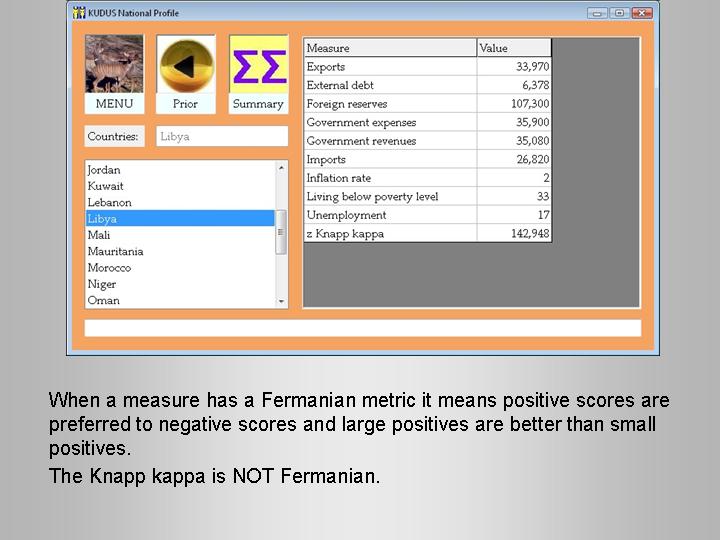Select Niger in the countries list
The height and width of the screenshot is (540, 720).
point(102,284)
